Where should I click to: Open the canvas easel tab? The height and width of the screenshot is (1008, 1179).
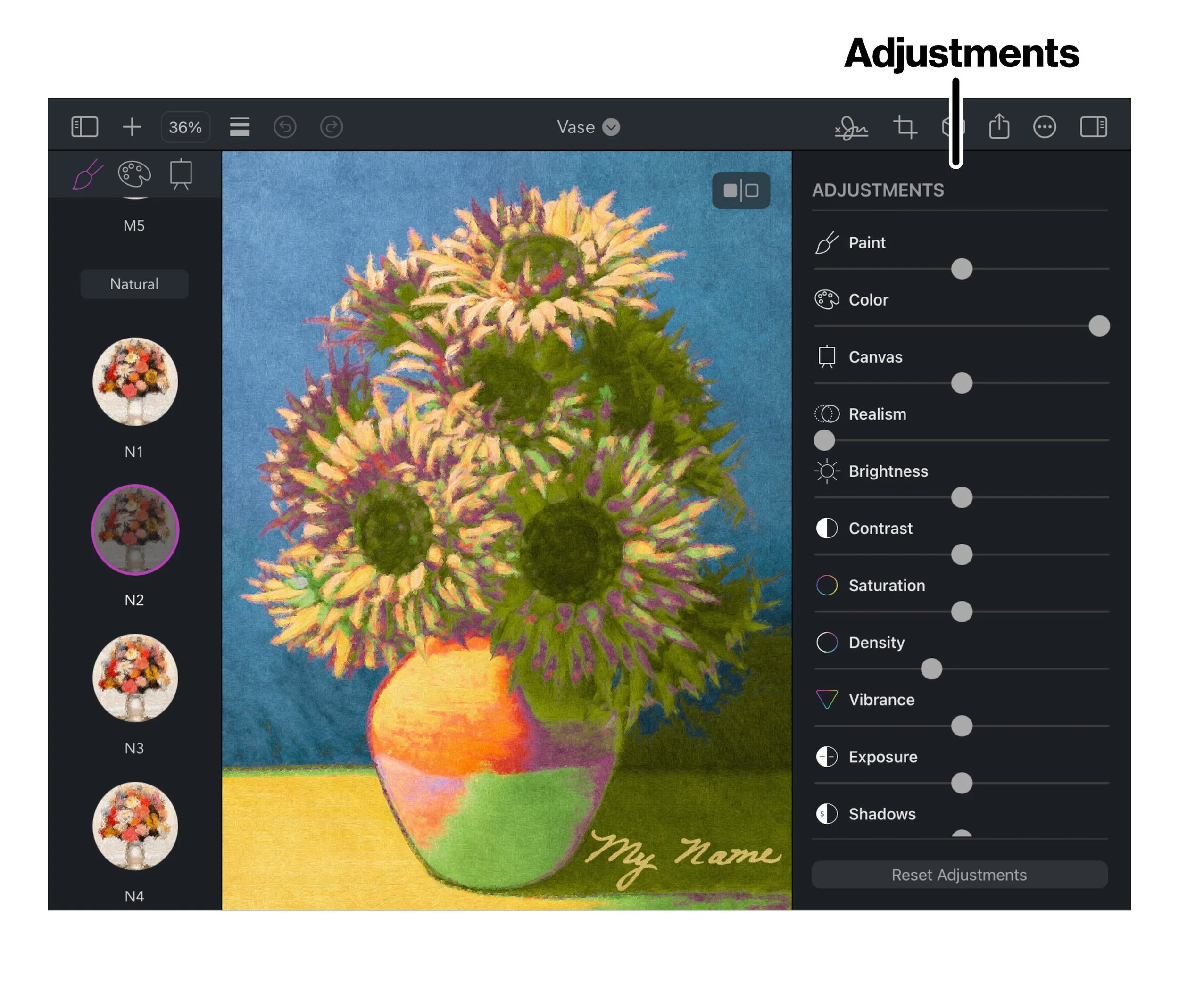[181, 174]
